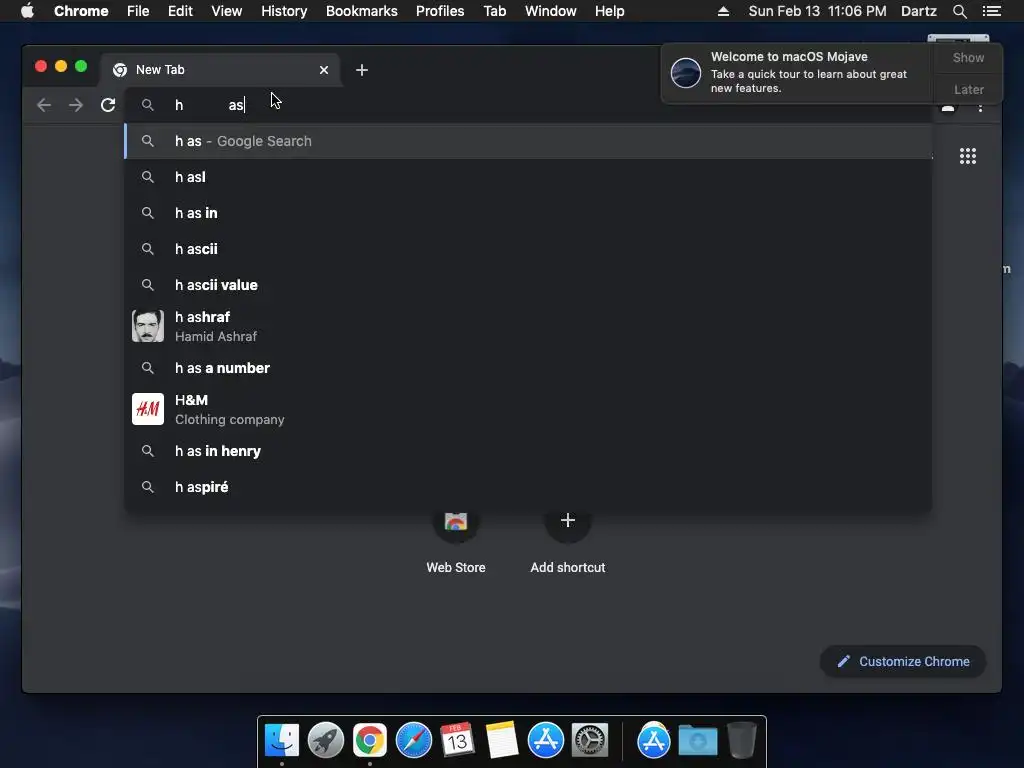Open Trash from the Dock
The height and width of the screenshot is (768, 1024).
point(742,741)
